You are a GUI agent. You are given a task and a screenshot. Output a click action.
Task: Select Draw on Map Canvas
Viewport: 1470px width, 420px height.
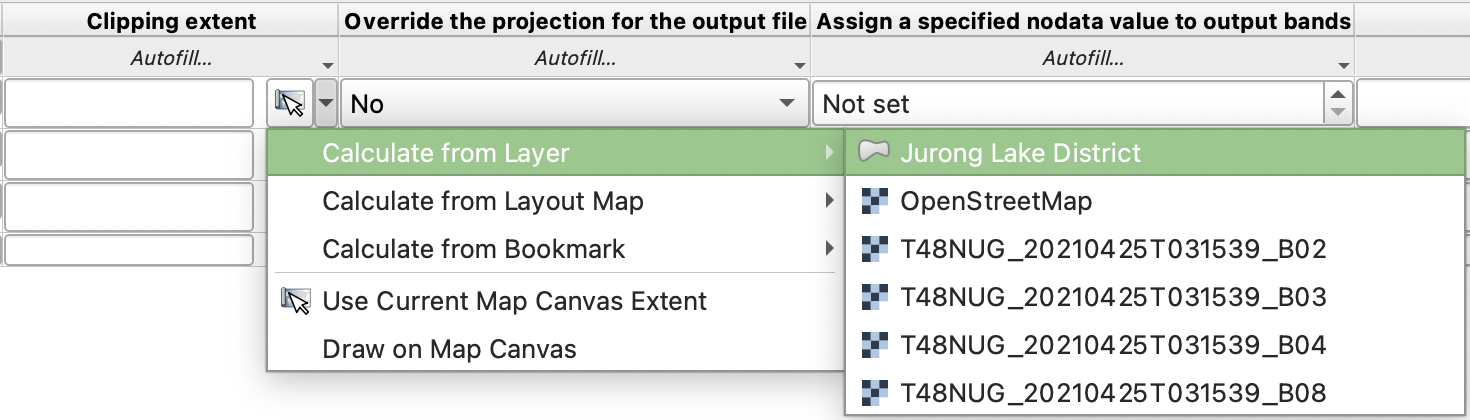pos(449,349)
